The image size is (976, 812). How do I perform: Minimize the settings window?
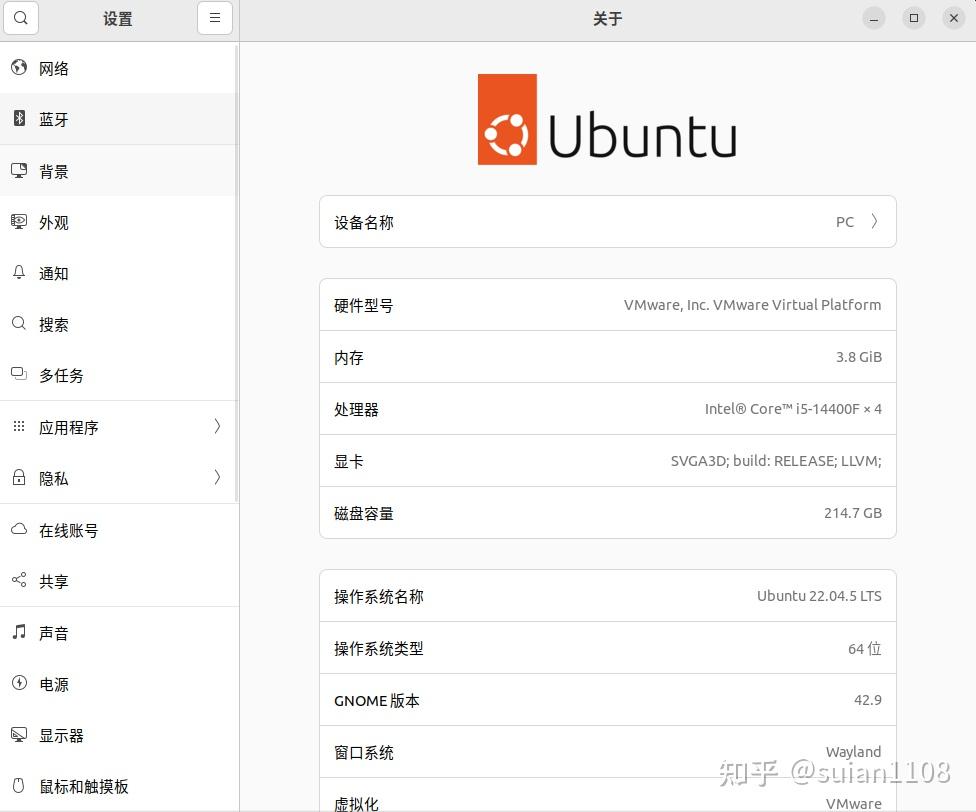(874, 18)
